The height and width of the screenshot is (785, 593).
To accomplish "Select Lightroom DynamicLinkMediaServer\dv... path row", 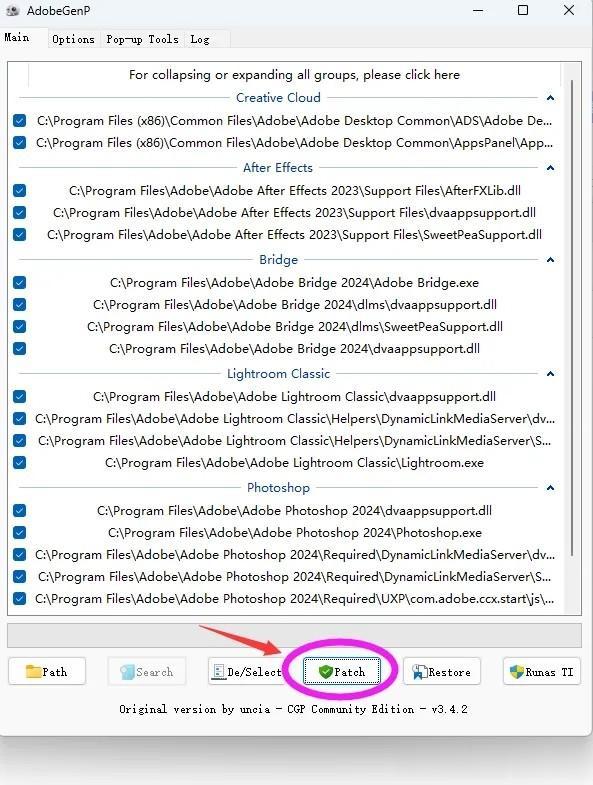I will click(x=294, y=419).
